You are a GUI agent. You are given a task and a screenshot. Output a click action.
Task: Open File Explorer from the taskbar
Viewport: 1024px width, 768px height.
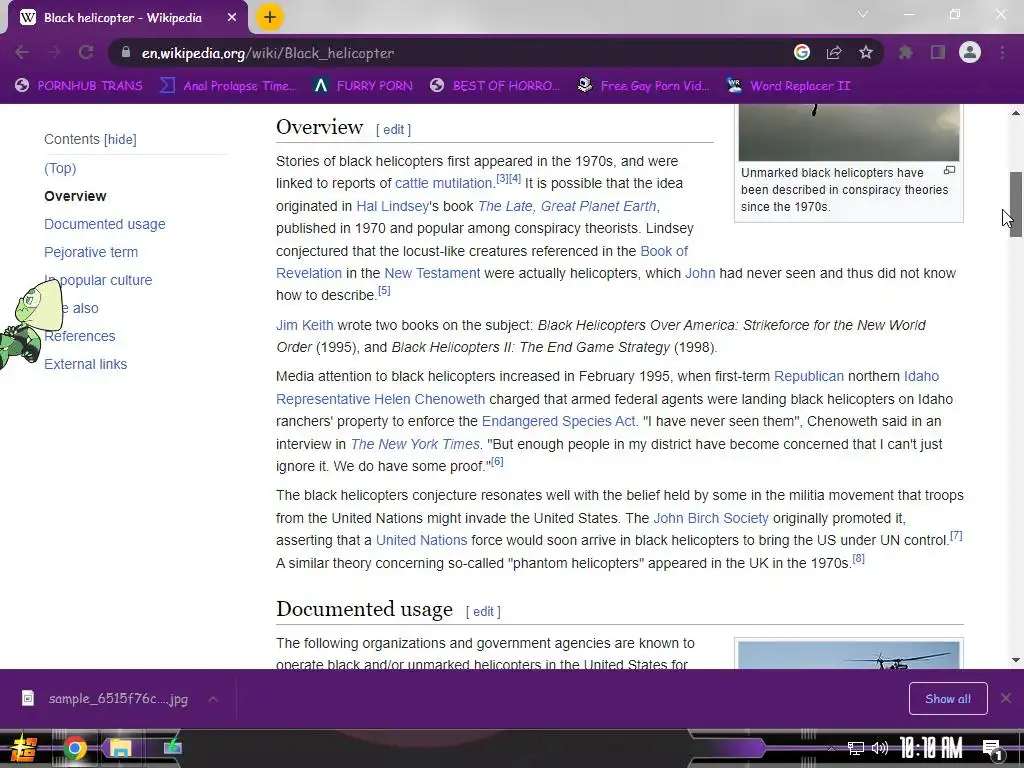(120, 748)
